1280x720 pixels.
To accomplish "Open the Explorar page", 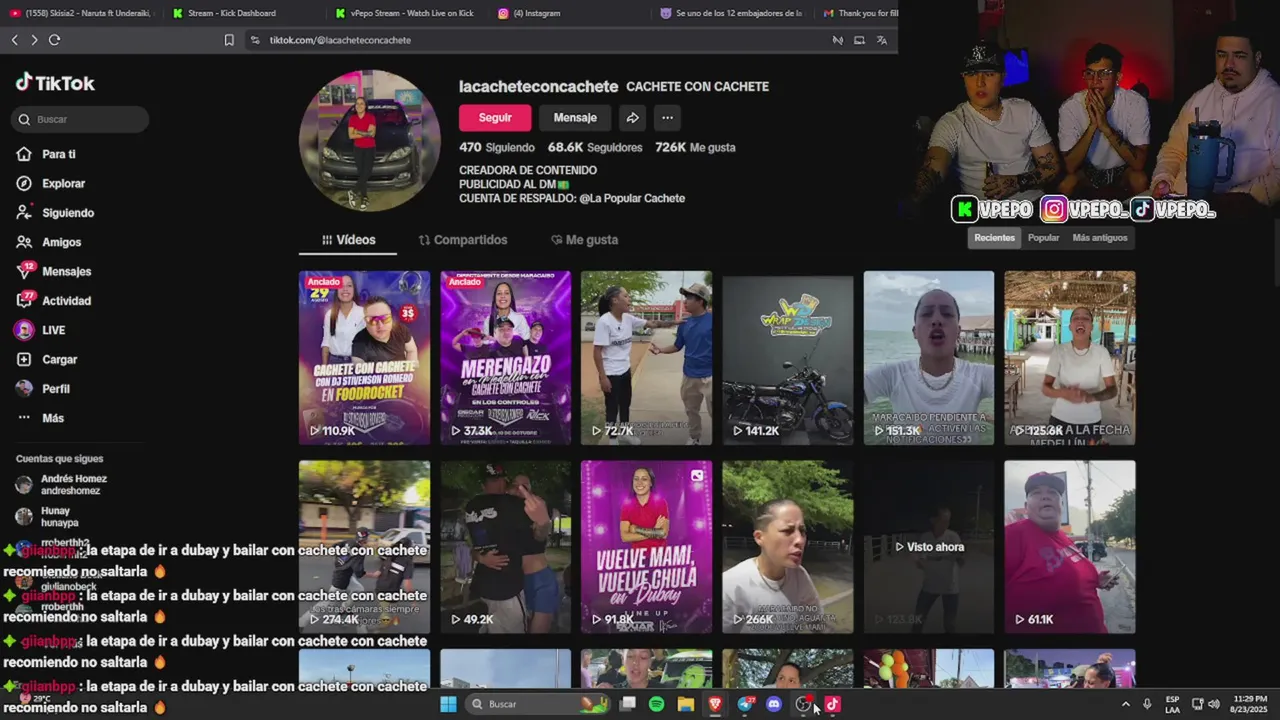I will pyautogui.click(x=51, y=184).
